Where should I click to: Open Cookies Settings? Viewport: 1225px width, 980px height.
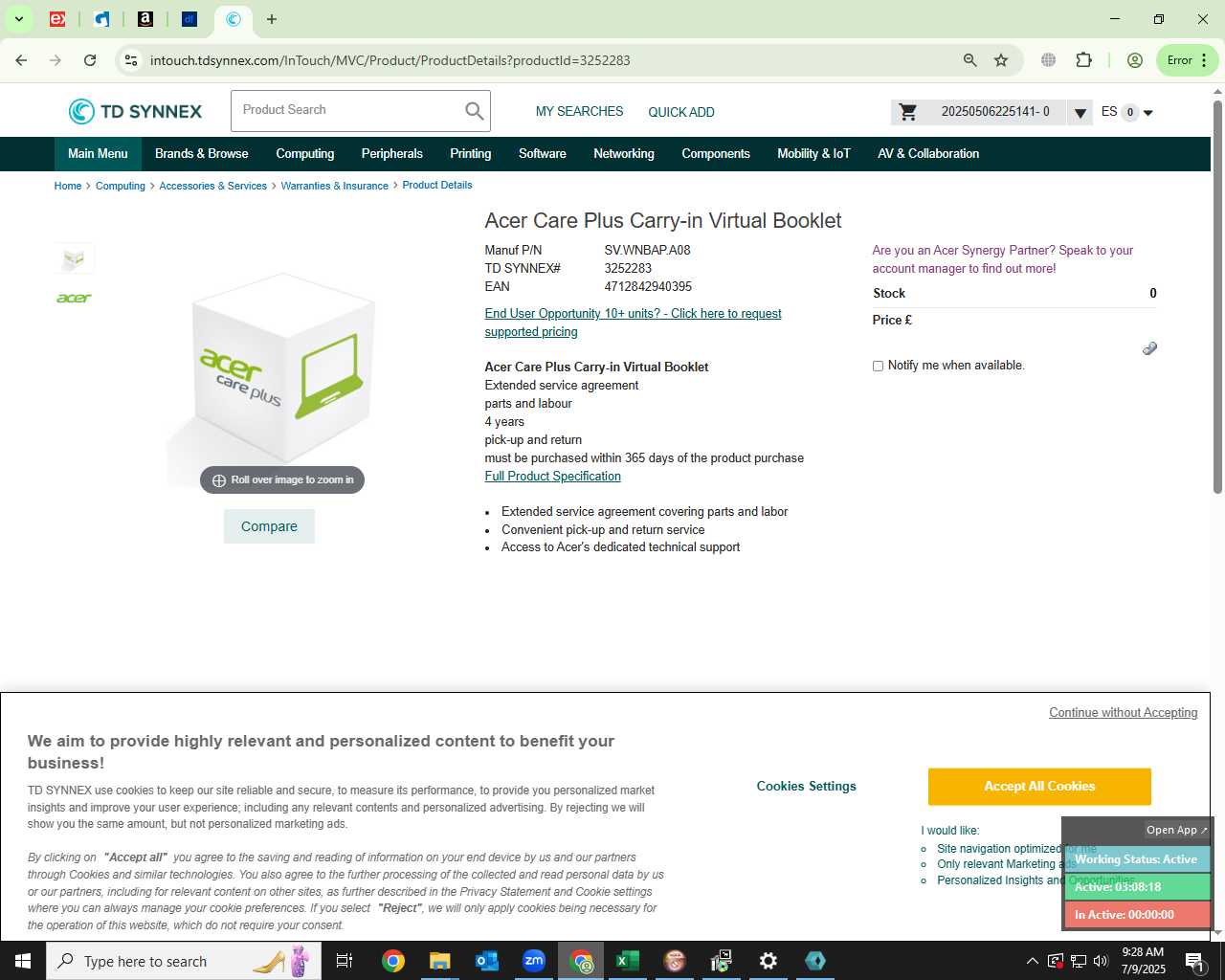point(807,787)
